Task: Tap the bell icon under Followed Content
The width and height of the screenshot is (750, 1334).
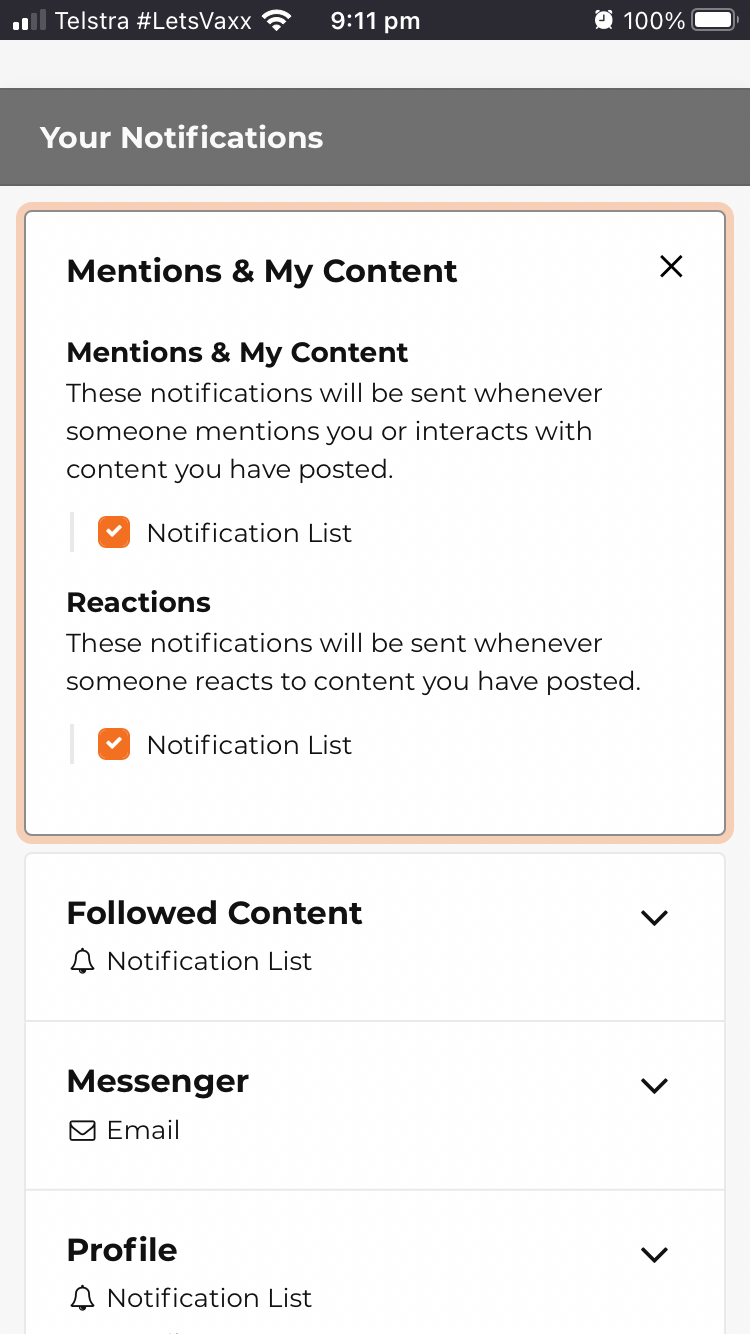Action: (x=82, y=962)
